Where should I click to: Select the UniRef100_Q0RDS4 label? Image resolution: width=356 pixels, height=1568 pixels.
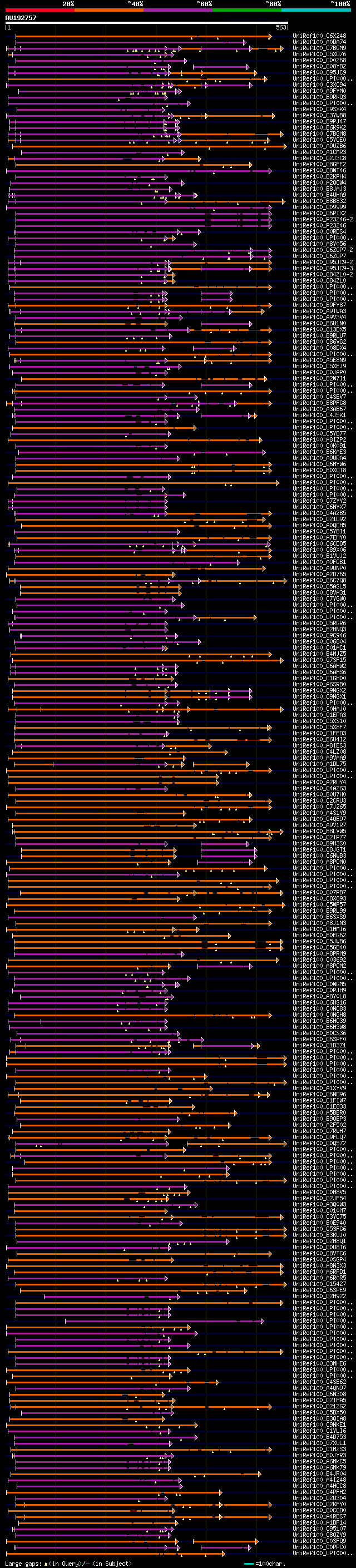[x=319, y=232]
